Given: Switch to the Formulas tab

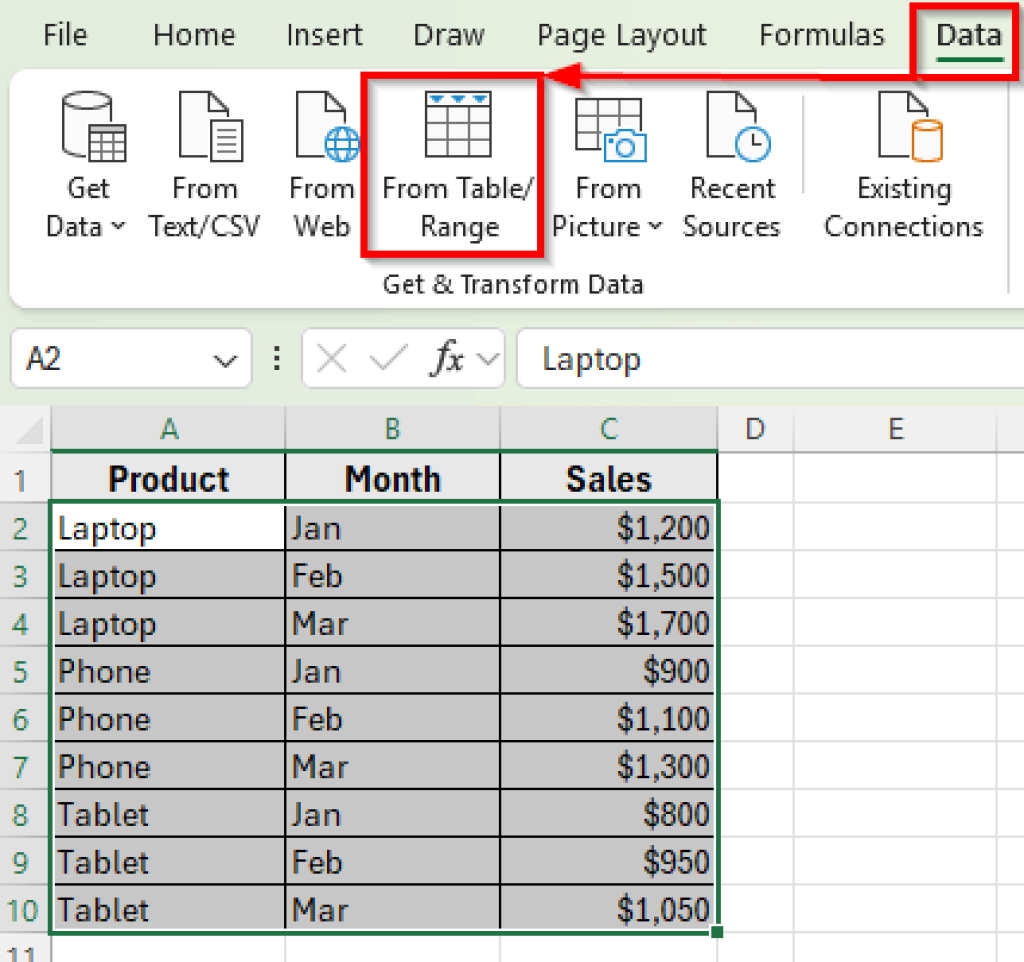Looking at the screenshot, I should (821, 35).
